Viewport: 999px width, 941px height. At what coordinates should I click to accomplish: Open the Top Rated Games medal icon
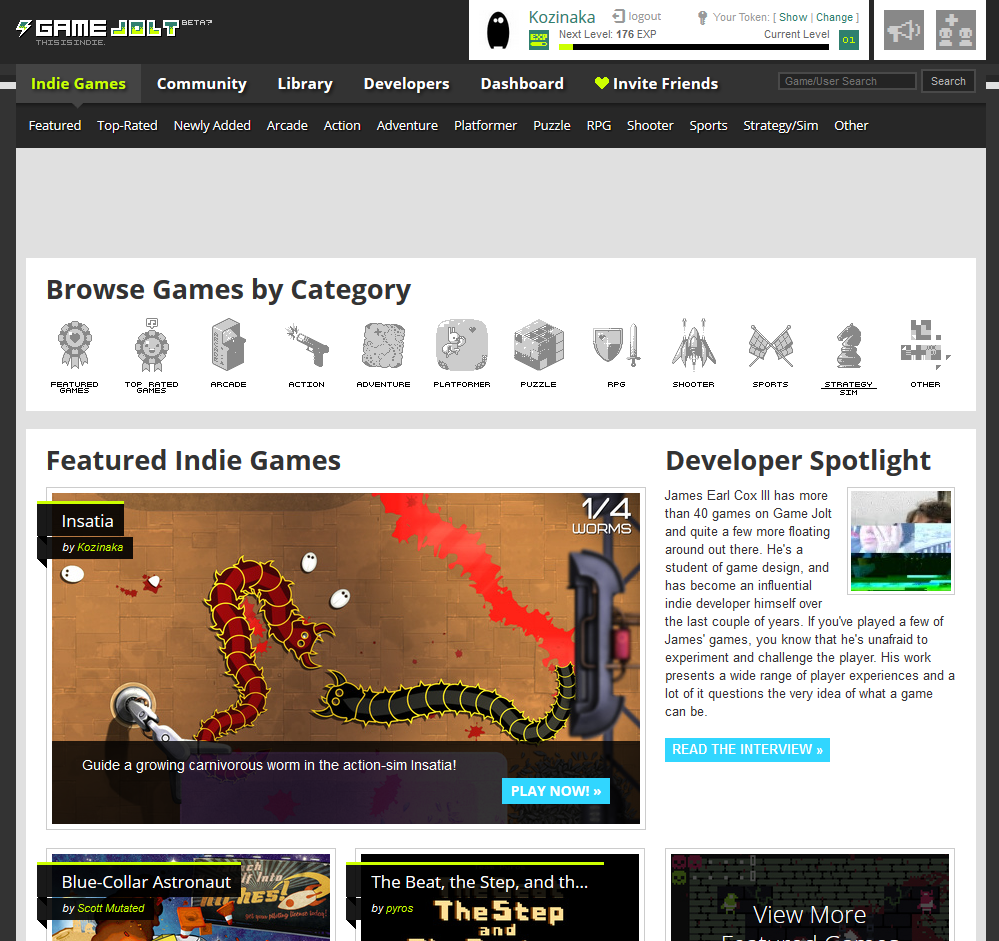tap(152, 345)
